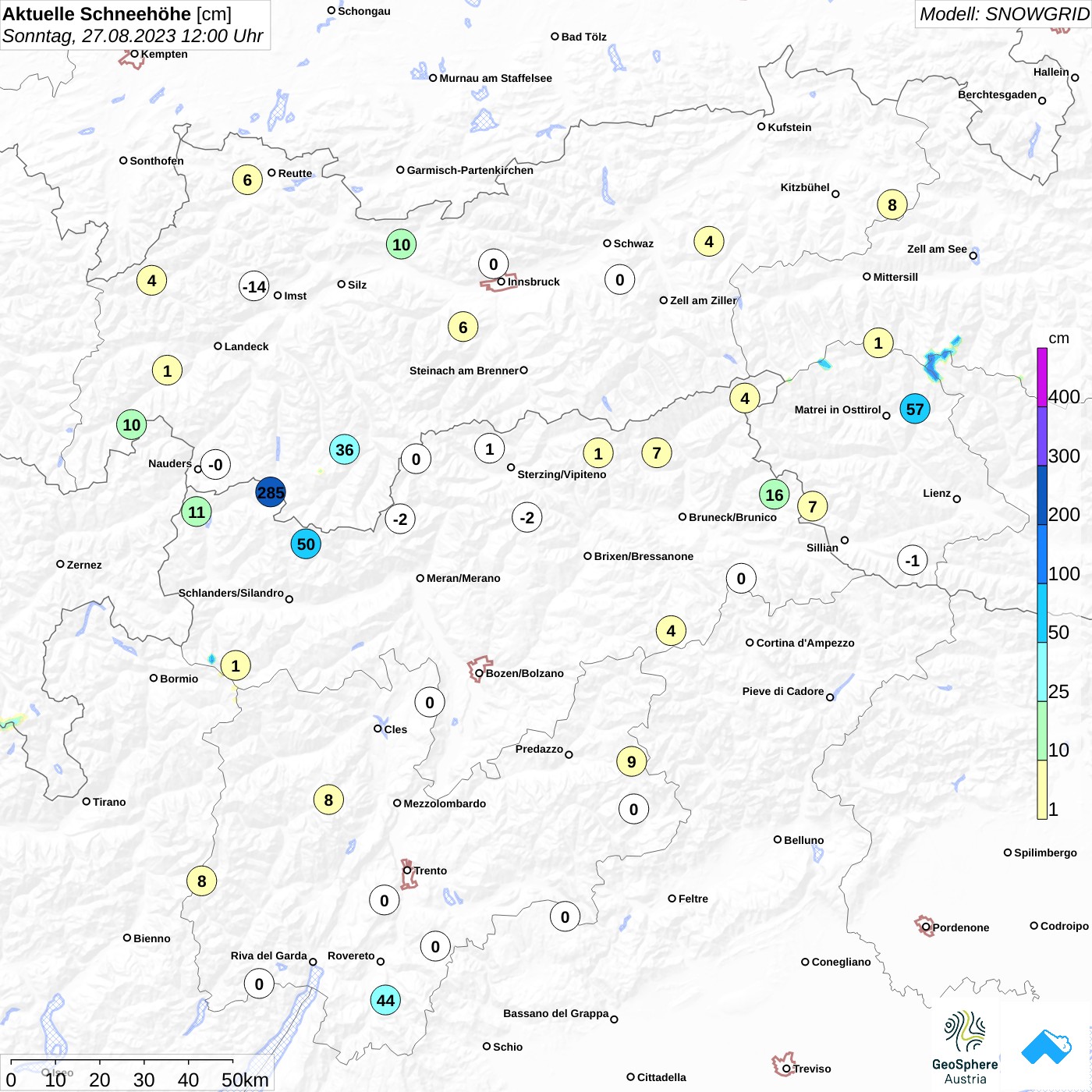Click the Meran/Merano label

(x=463, y=578)
